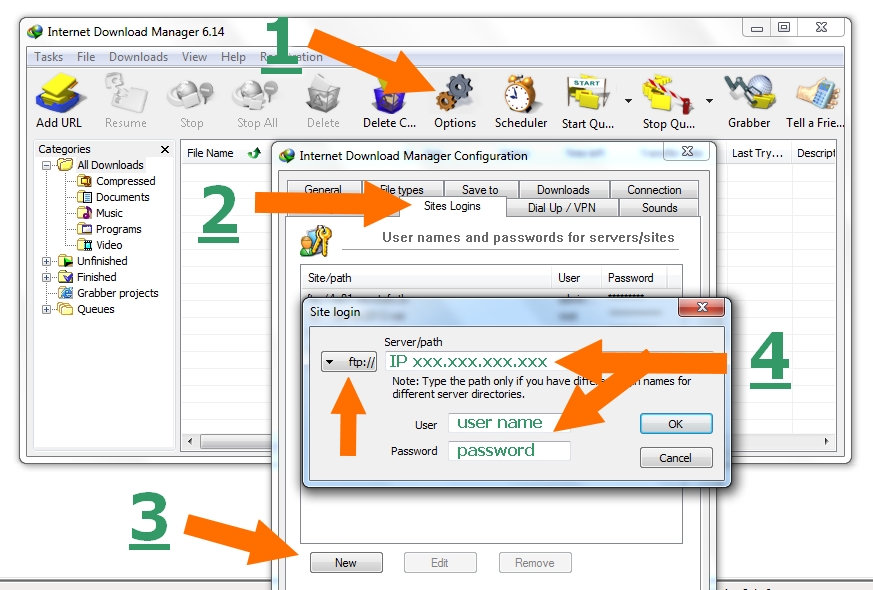
Task: Expand the Finished category node
Action: (x=47, y=277)
